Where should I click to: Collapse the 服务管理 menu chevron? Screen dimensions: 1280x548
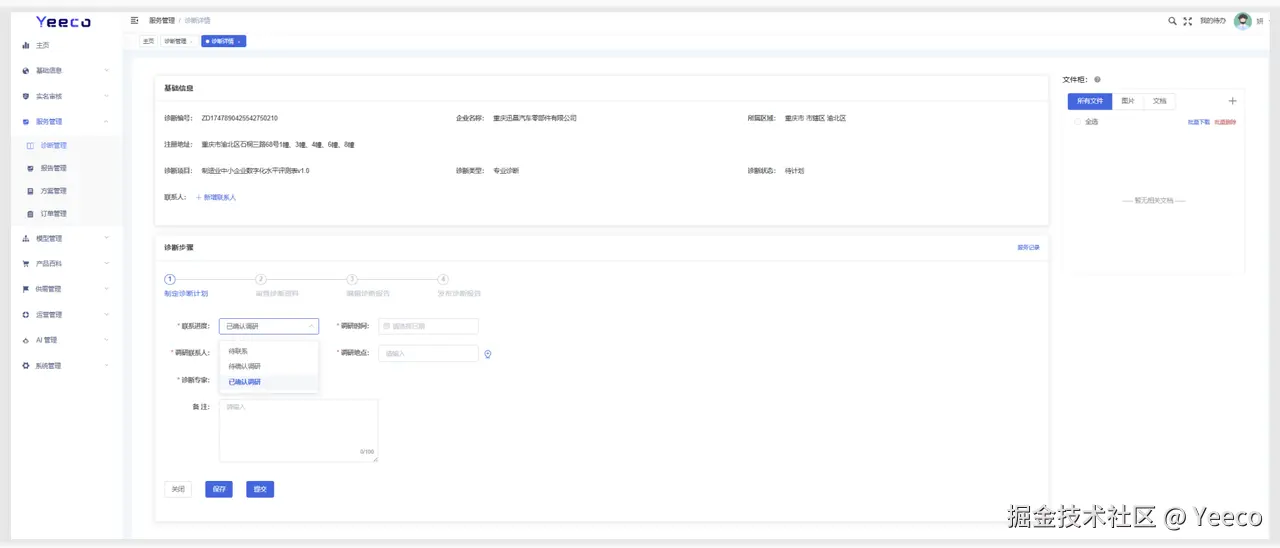click(107, 122)
